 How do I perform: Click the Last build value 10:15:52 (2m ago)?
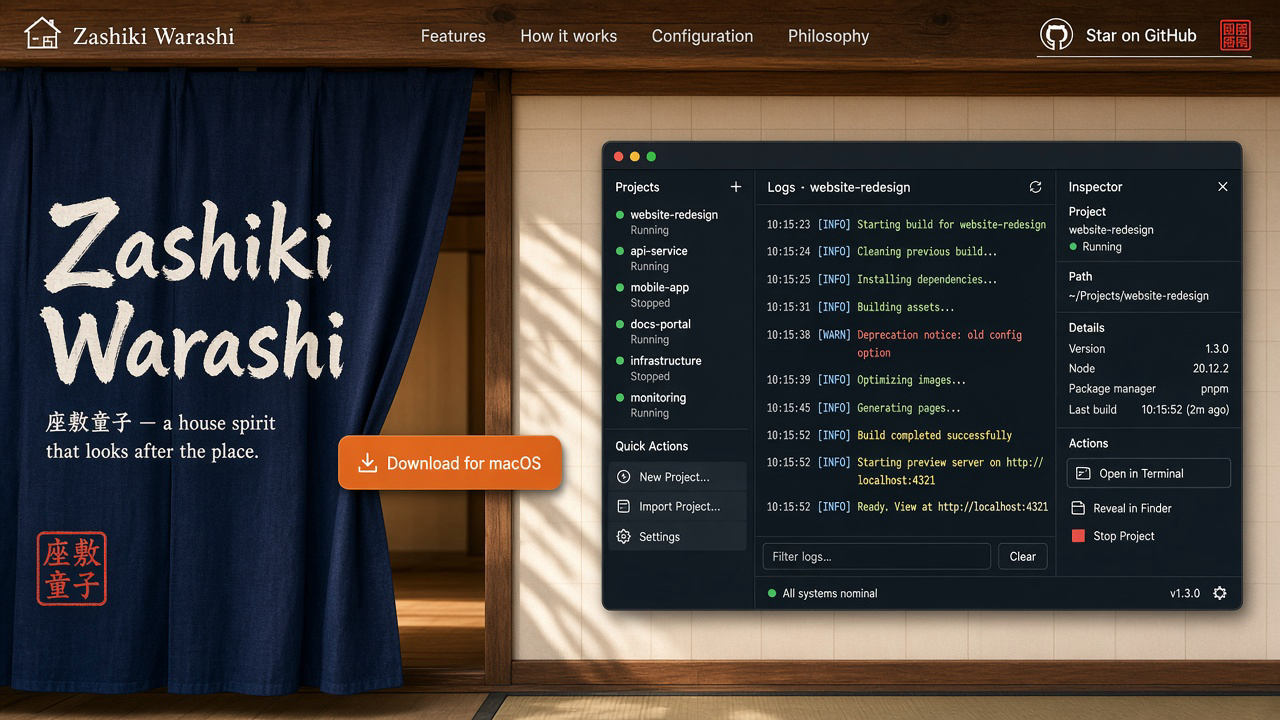tap(1185, 410)
